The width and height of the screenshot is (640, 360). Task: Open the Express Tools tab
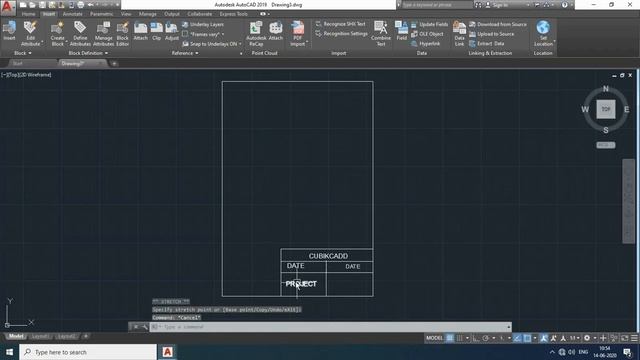tap(233, 14)
